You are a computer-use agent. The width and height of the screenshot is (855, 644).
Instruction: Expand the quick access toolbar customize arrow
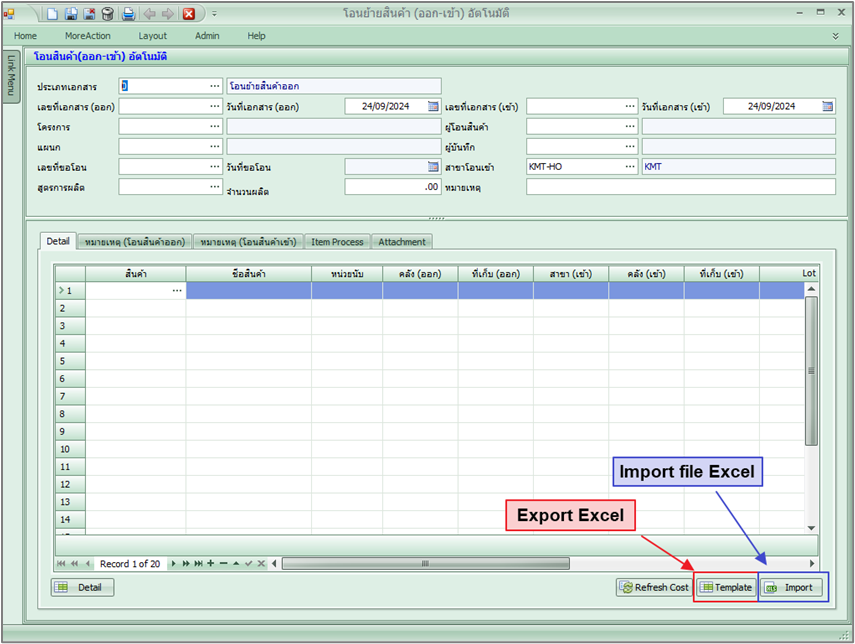click(214, 14)
